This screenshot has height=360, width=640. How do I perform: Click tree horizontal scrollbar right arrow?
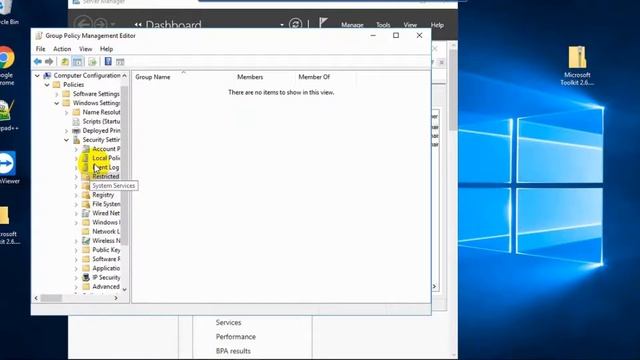pyautogui.click(x=116, y=298)
